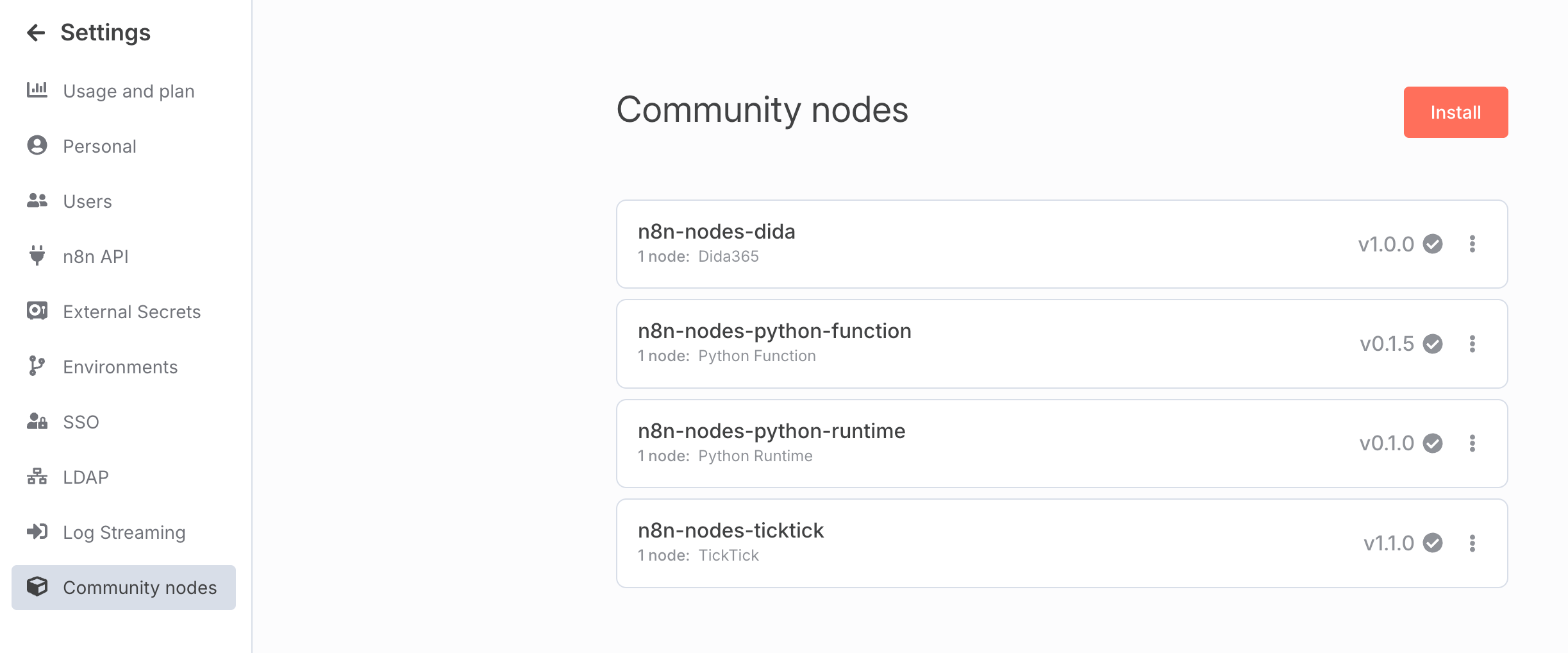The image size is (1568, 653).
Task: Click verified checkmark badge for n8n-nodes-dida
Action: pyautogui.click(x=1433, y=244)
